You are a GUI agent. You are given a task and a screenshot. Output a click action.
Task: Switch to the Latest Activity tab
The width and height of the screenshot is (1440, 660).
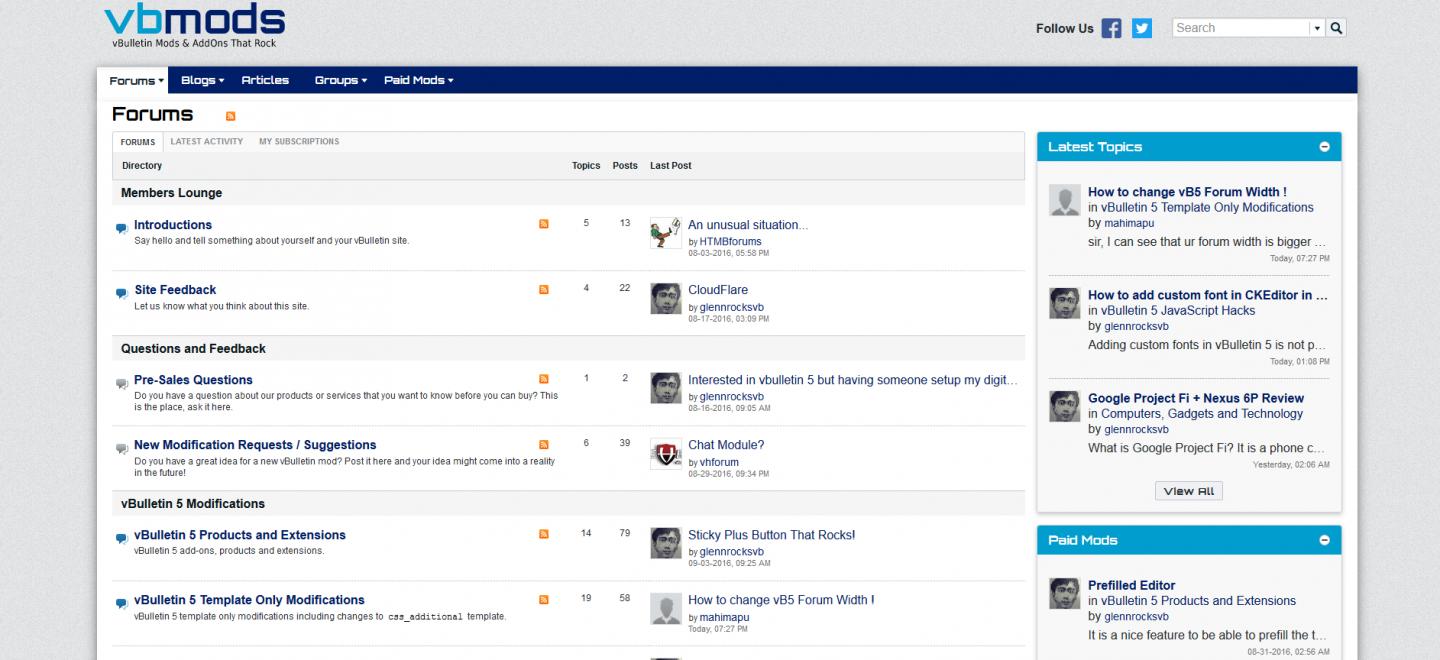207,142
